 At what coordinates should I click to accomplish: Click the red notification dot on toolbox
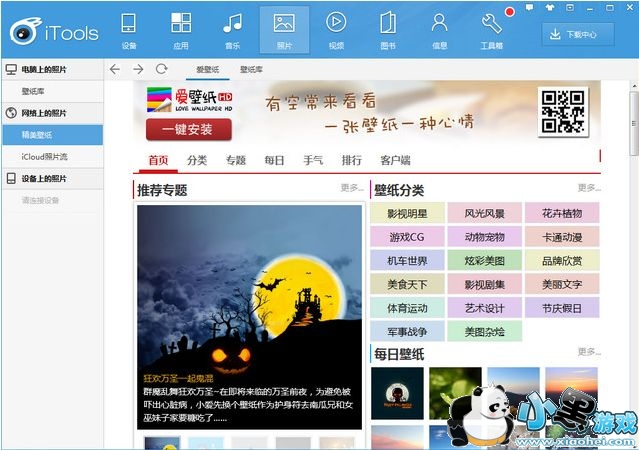coord(509,12)
